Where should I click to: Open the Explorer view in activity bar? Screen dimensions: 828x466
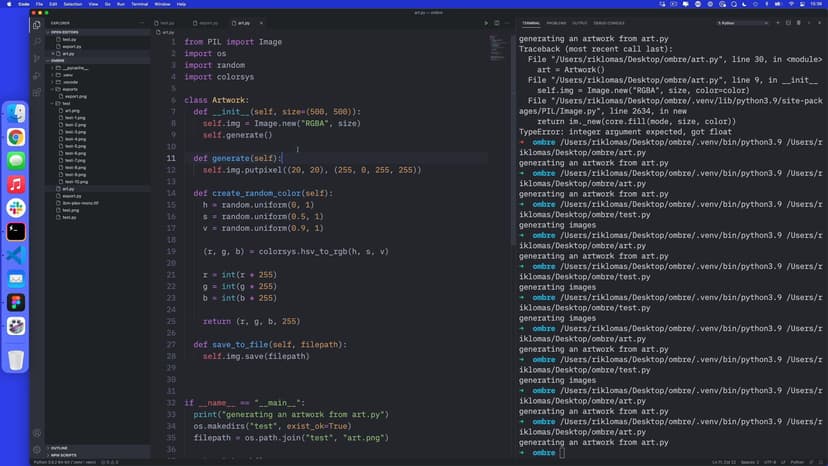(37, 24)
